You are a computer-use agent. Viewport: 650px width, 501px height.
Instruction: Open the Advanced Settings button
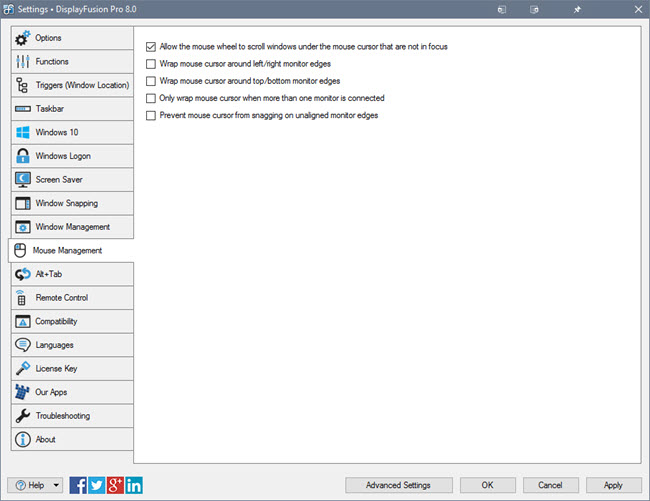coord(398,485)
